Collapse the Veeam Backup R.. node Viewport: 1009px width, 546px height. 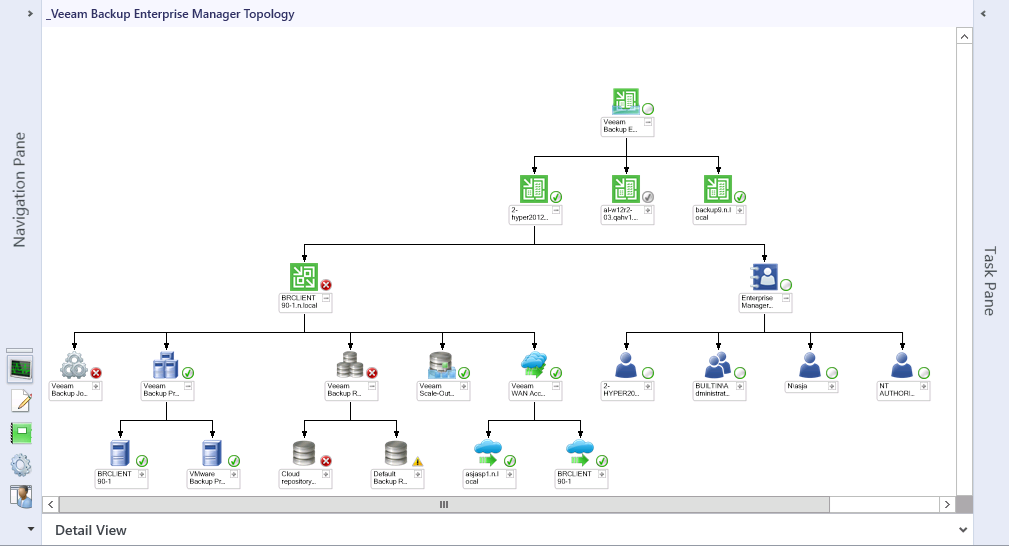pos(372,386)
